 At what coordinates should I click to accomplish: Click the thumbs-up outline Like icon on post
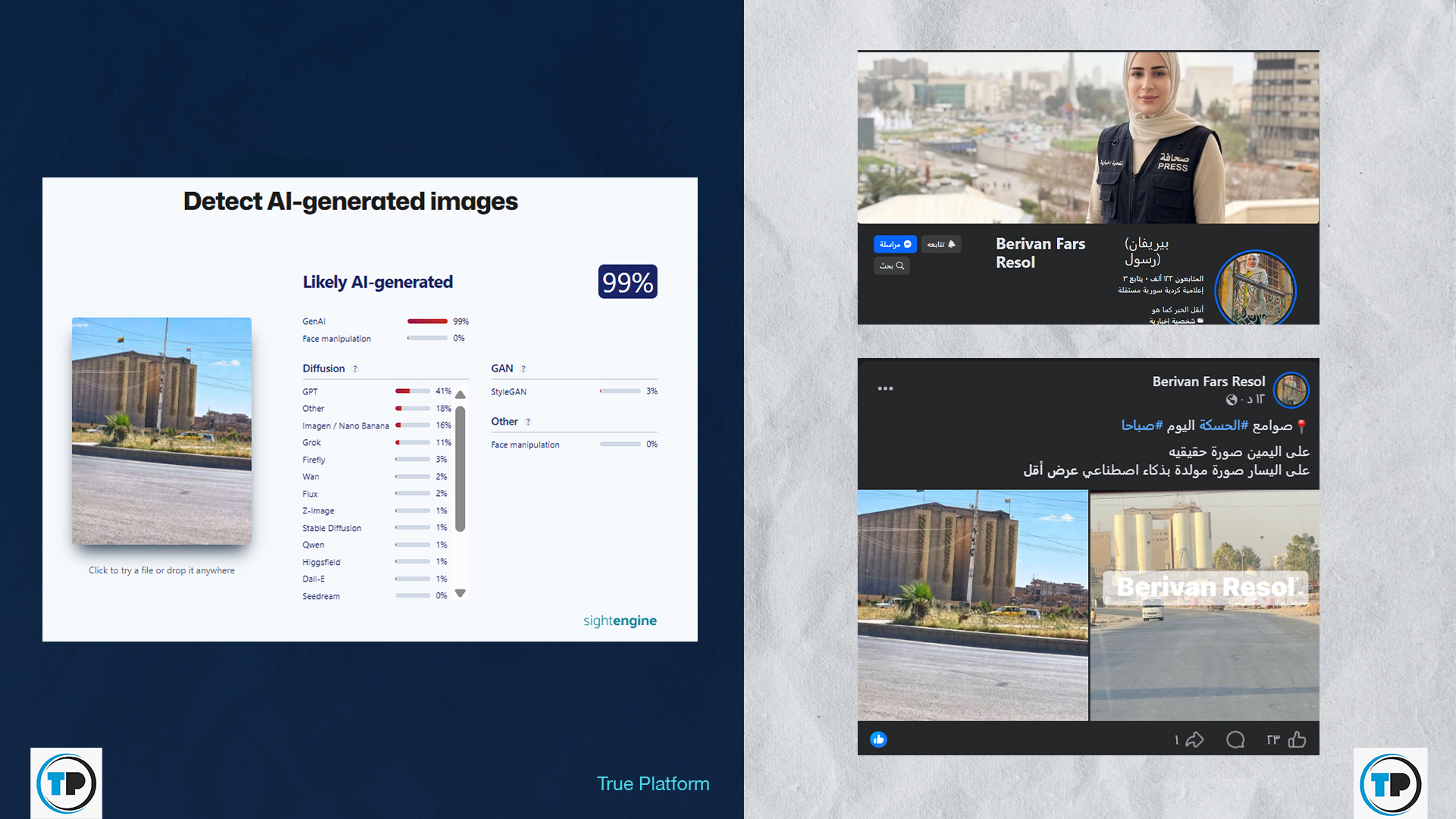click(1297, 739)
